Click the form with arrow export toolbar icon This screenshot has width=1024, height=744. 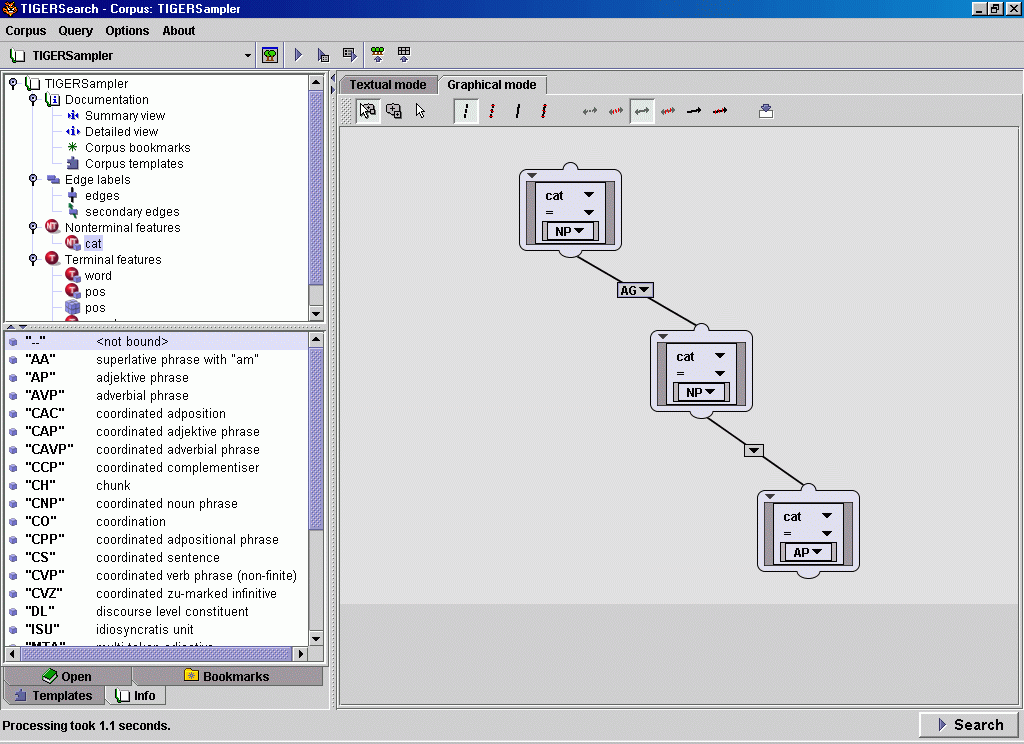click(x=350, y=55)
